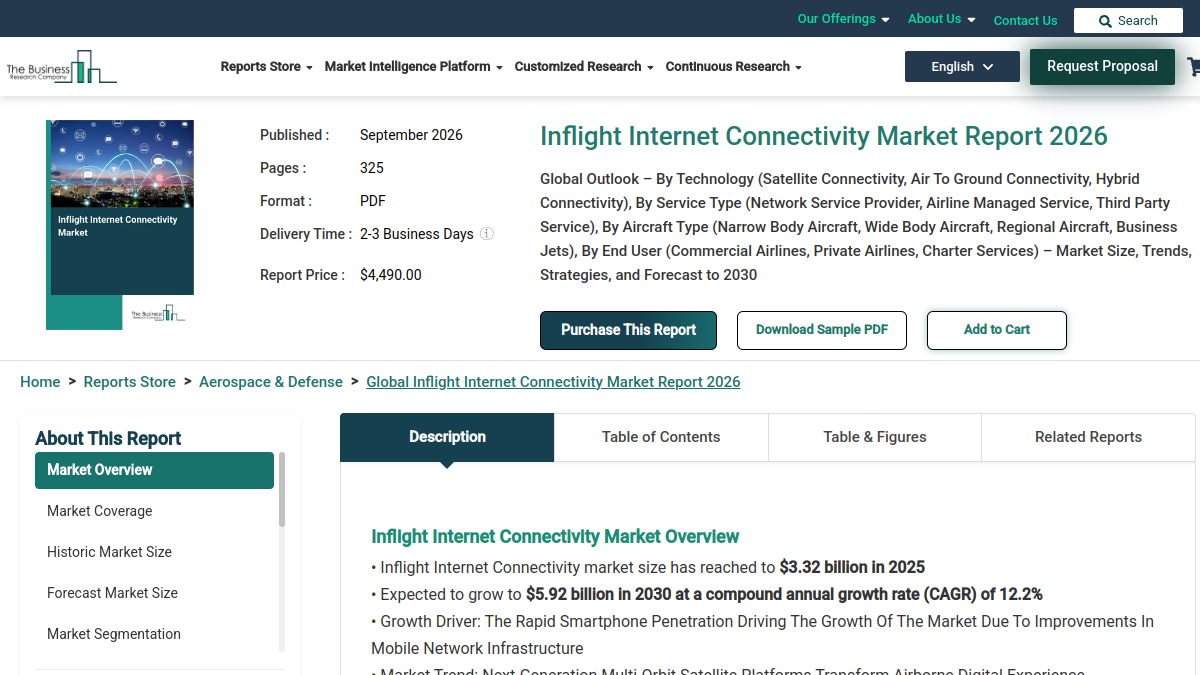The height and width of the screenshot is (675, 1200).
Task: Click the About This Report heading
Action: click(108, 438)
